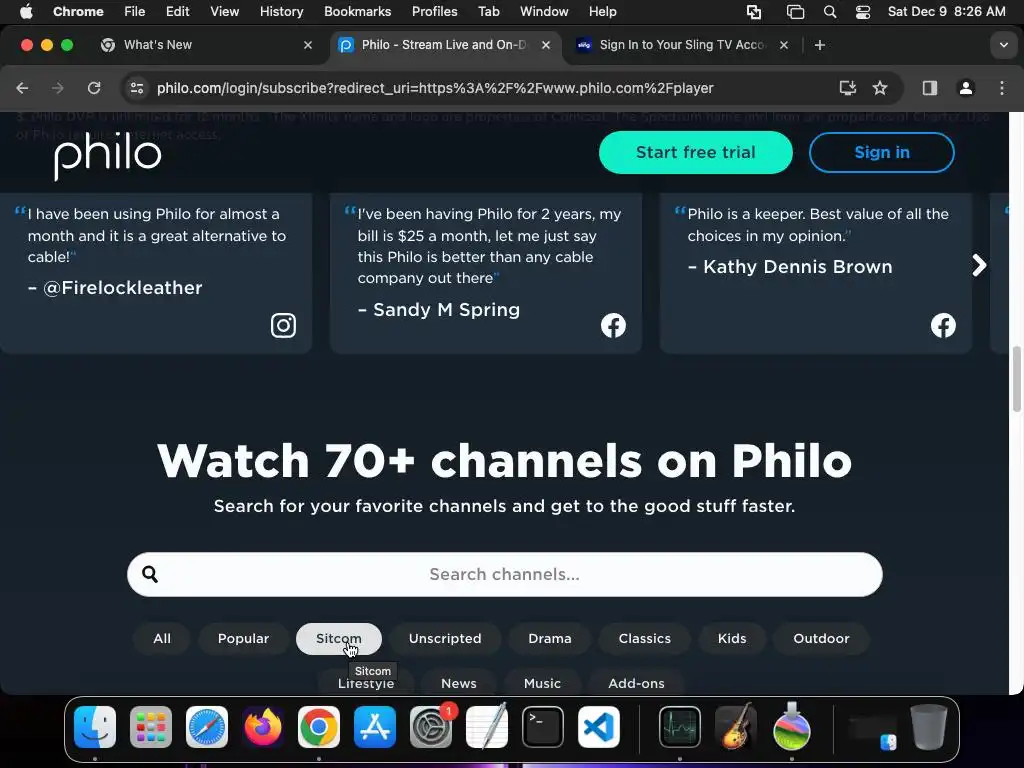The width and height of the screenshot is (1024, 768).
Task: Open Instagram icon on Firelockleather review
Action: (x=283, y=325)
